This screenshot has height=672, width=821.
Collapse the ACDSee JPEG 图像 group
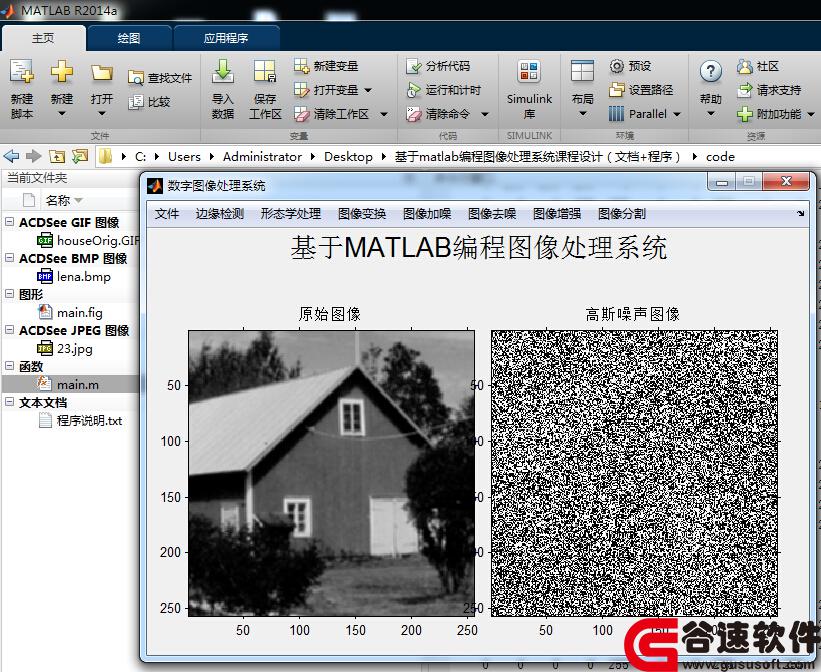click(x=9, y=330)
